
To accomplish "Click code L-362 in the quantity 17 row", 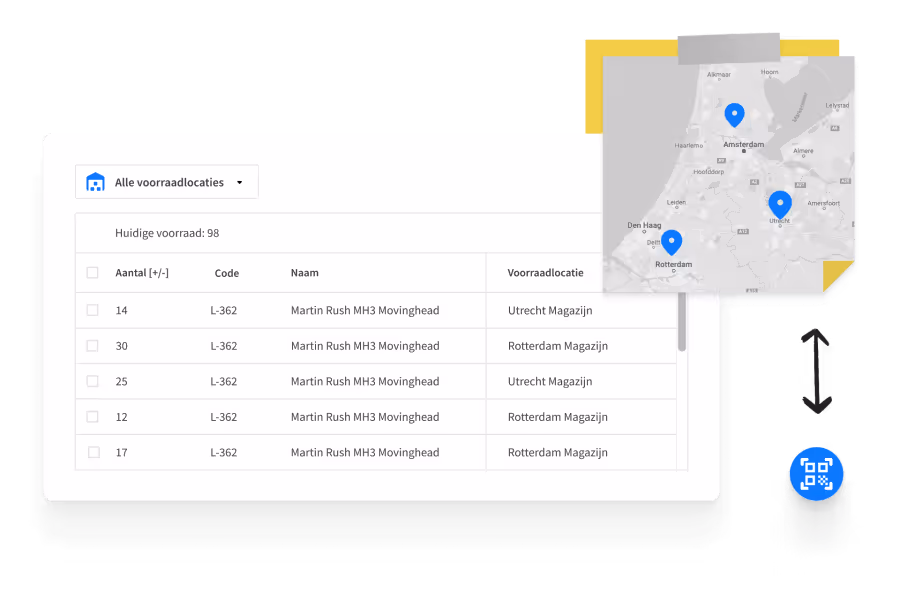I will pyautogui.click(x=223, y=453).
